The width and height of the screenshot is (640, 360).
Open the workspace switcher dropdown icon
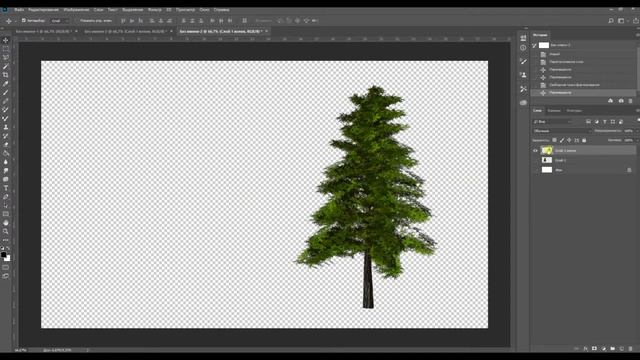tap(622, 20)
